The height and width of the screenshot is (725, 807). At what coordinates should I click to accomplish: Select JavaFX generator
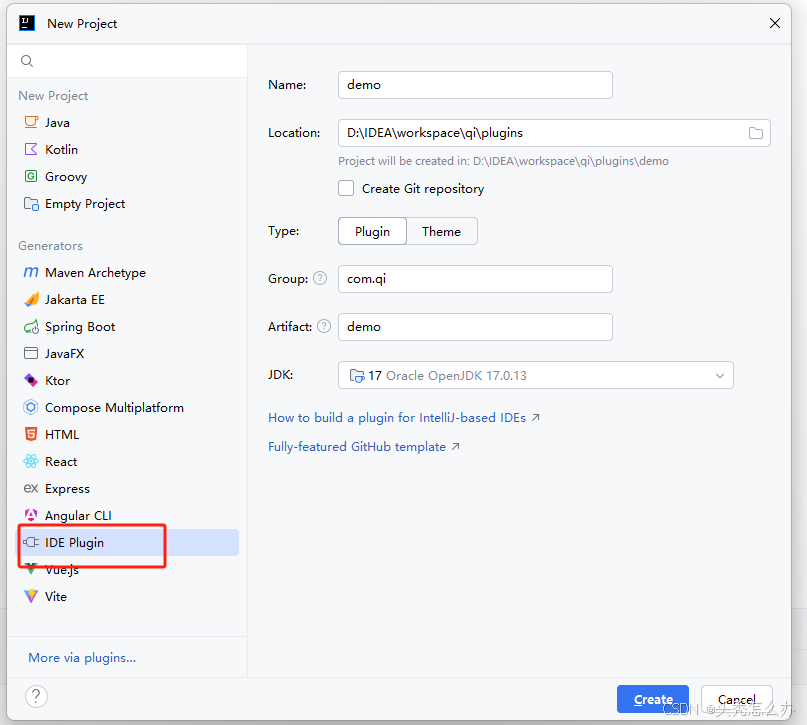pyautogui.click(x=128, y=353)
